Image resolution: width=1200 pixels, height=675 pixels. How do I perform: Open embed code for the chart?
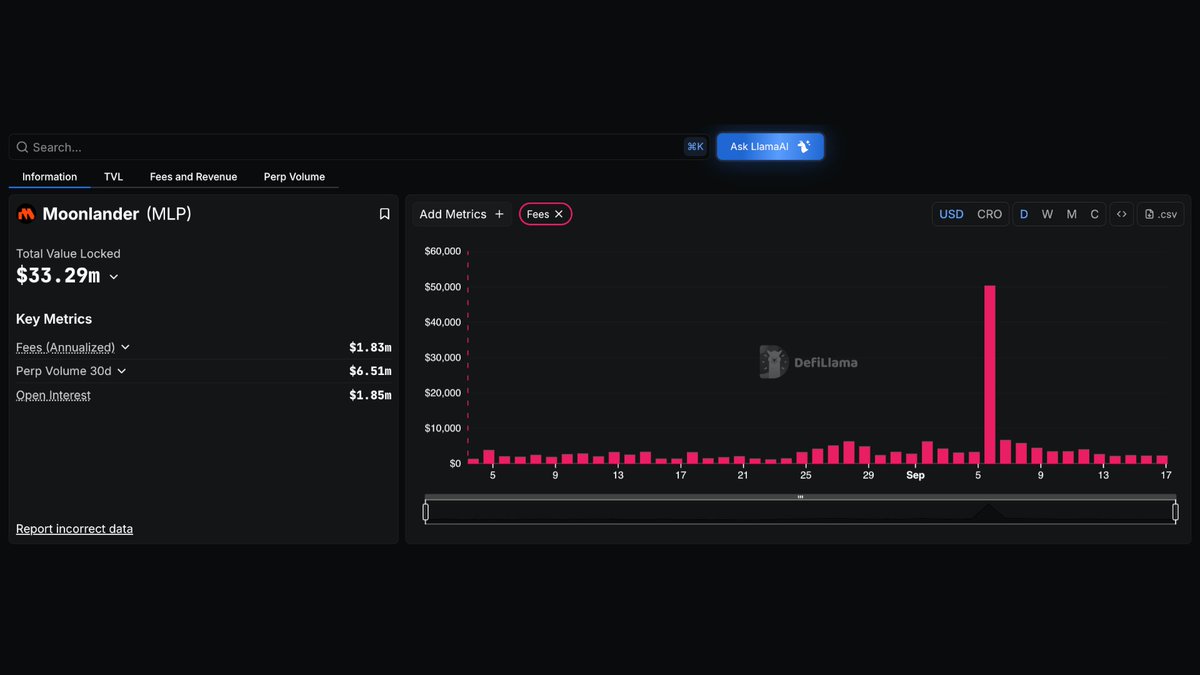pyautogui.click(x=1121, y=214)
